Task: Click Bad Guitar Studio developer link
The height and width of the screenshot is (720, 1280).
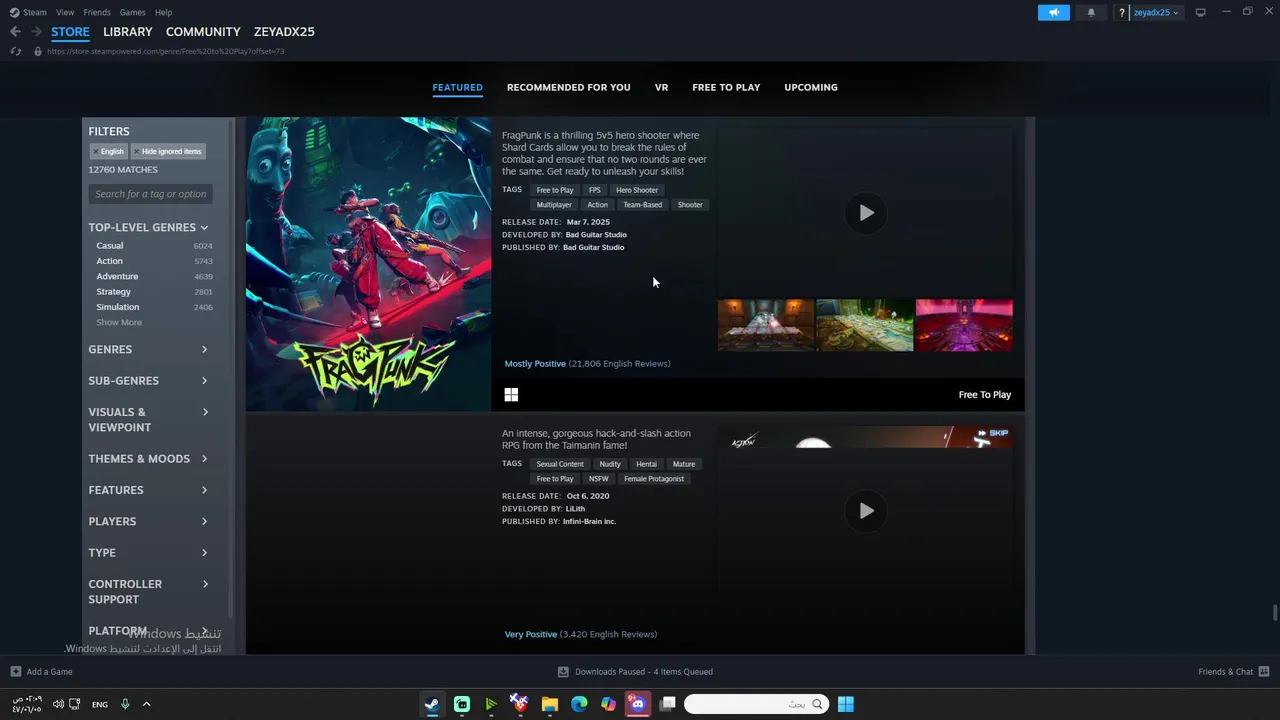Action: pyautogui.click(x=596, y=235)
